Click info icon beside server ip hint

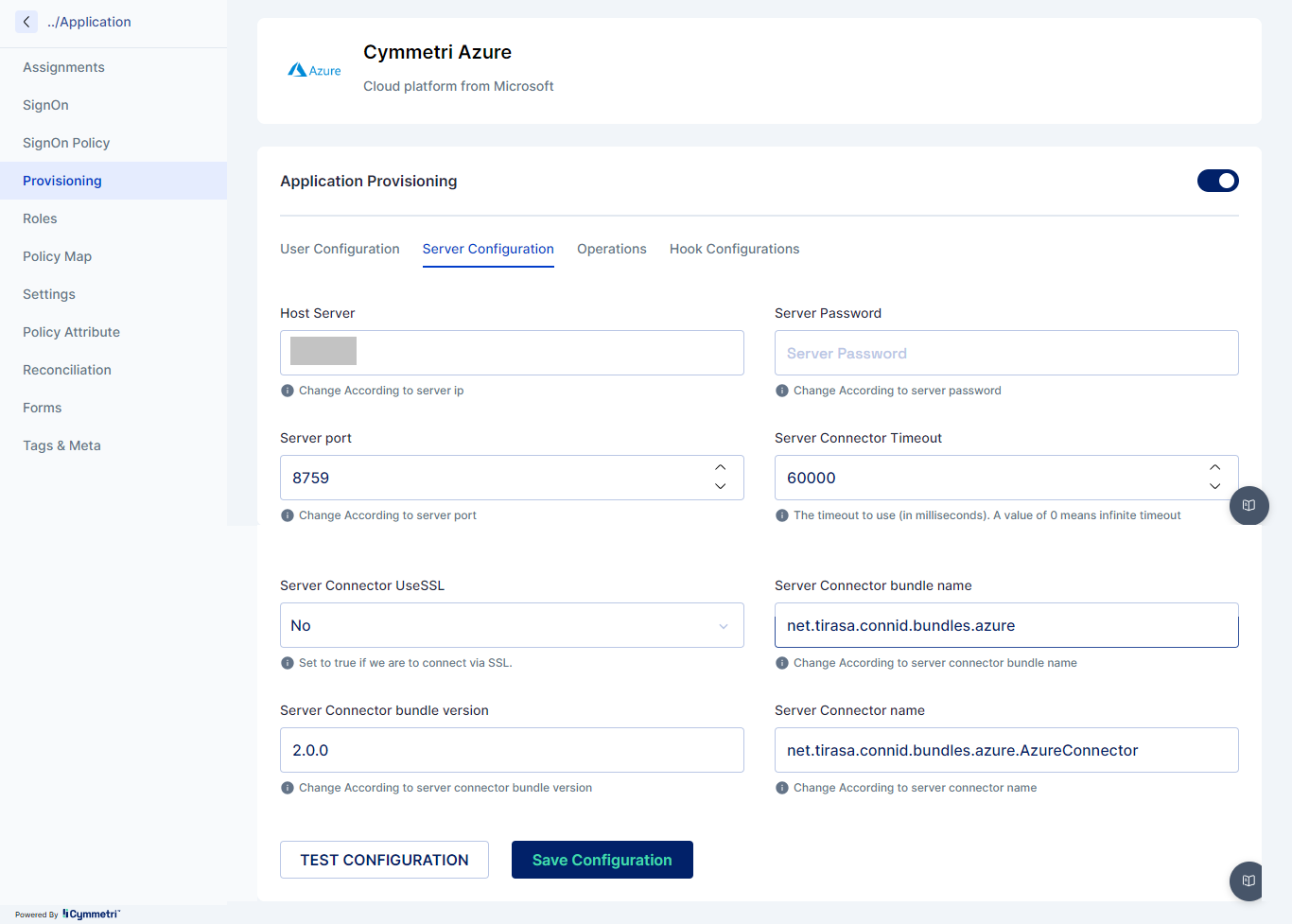(x=288, y=391)
